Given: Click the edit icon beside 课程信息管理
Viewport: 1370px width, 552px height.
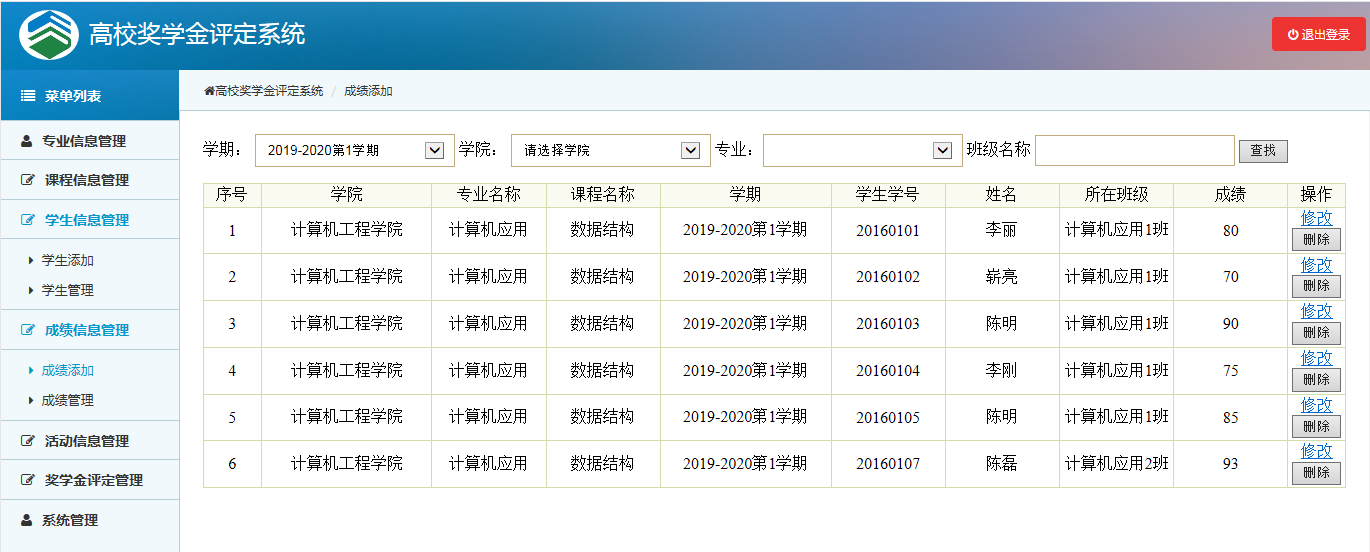Looking at the screenshot, I should pos(28,180).
